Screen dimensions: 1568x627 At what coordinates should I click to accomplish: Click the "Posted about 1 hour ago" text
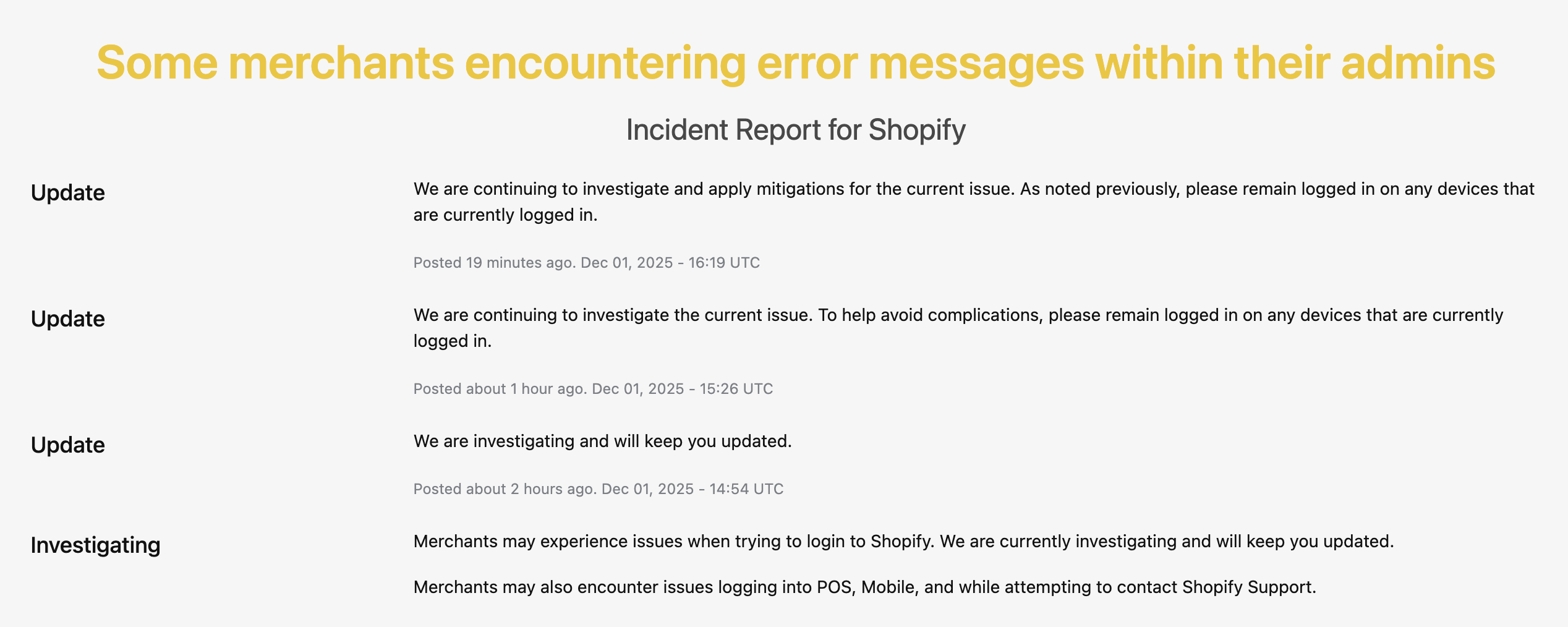point(500,389)
